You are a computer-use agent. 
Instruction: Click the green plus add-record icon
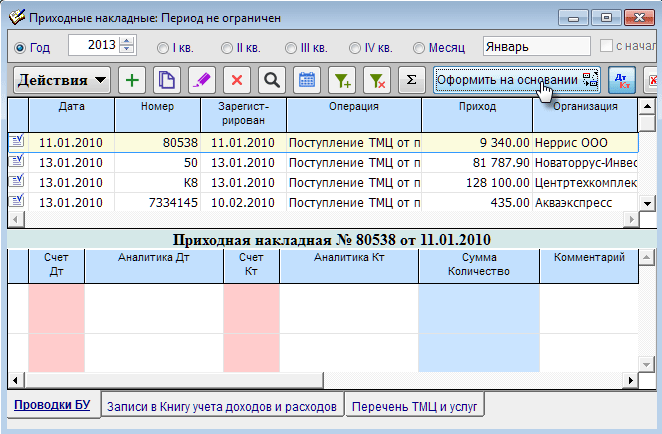[132, 80]
